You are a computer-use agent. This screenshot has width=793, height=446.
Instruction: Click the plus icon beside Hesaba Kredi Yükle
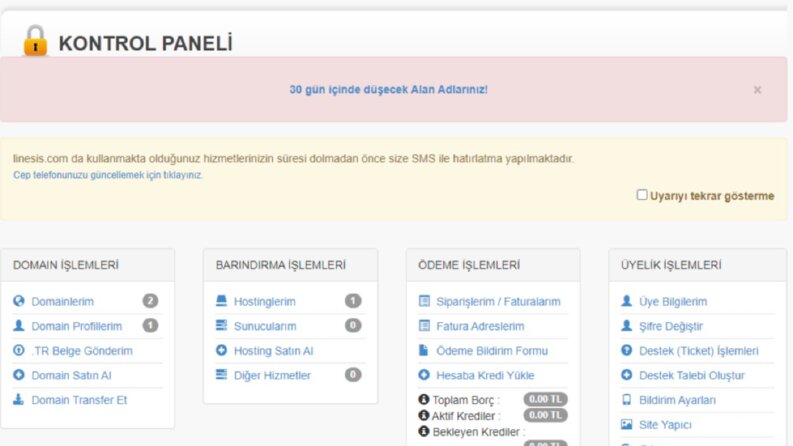(x=424, y=375)
